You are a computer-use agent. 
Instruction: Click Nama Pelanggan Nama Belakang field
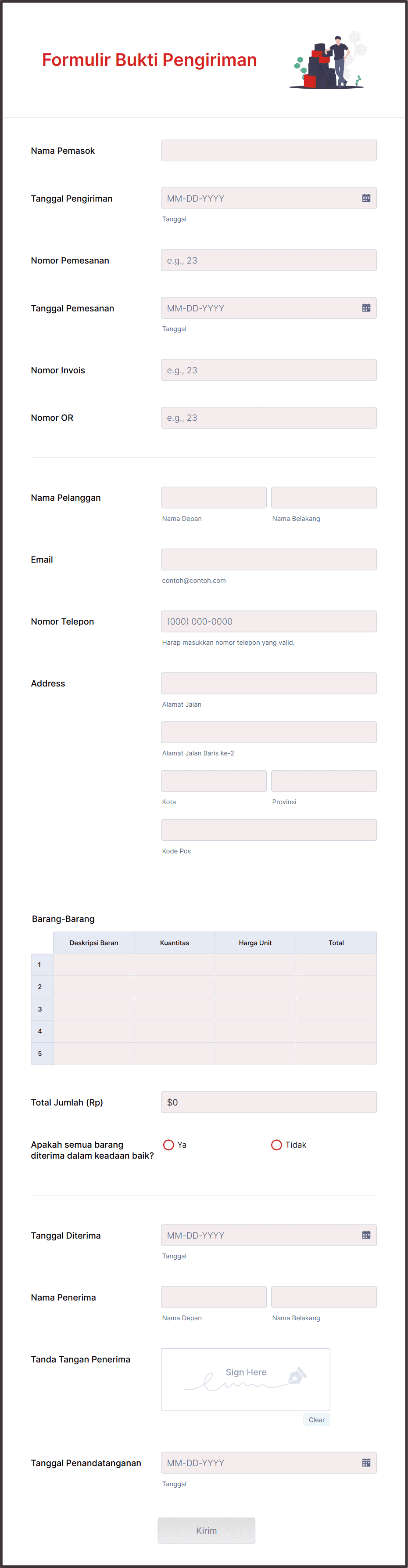323,497
